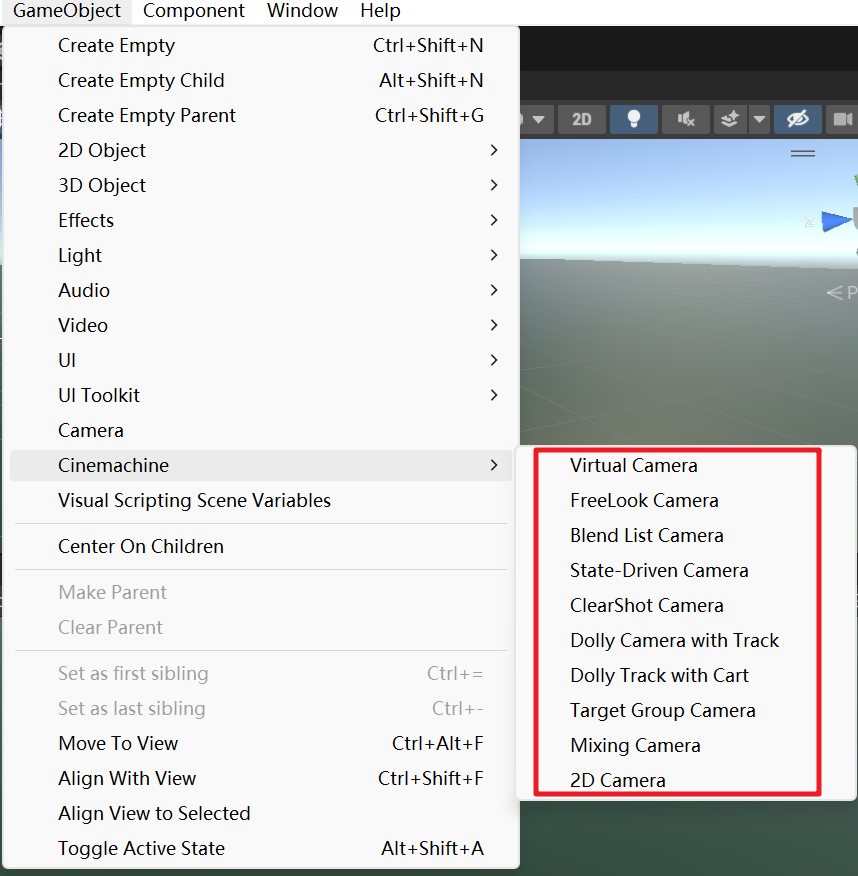Create a FreeLook Camera

tap(685, 501)
